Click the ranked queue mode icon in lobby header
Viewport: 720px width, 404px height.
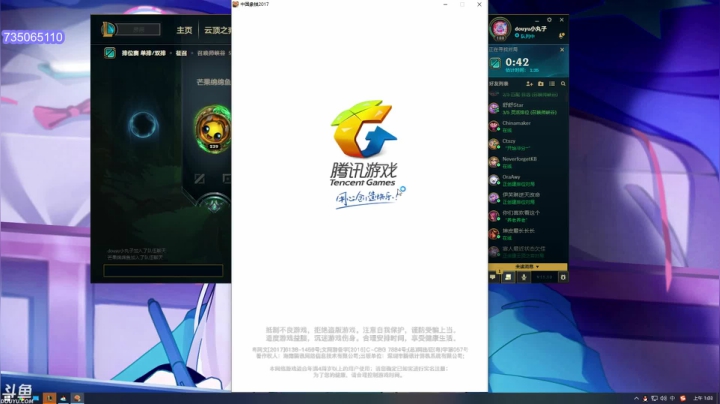coord(110,53)
